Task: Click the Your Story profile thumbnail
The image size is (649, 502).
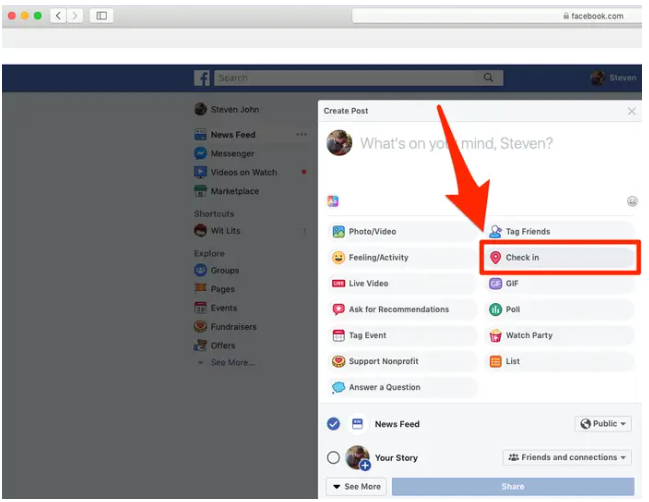Action: pos(357,457)
